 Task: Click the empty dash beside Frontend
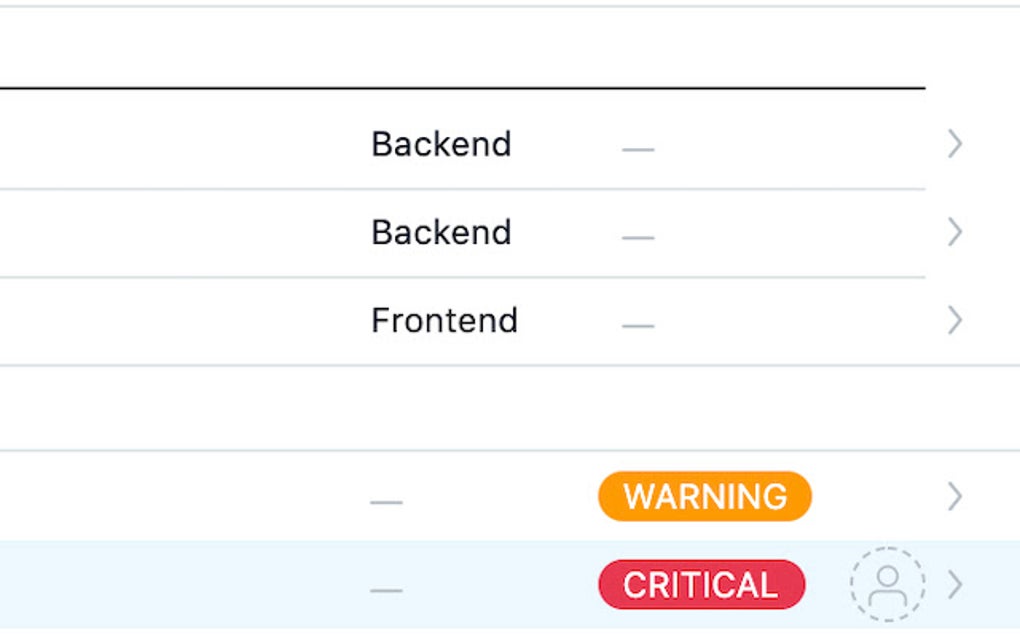[638, 326]
